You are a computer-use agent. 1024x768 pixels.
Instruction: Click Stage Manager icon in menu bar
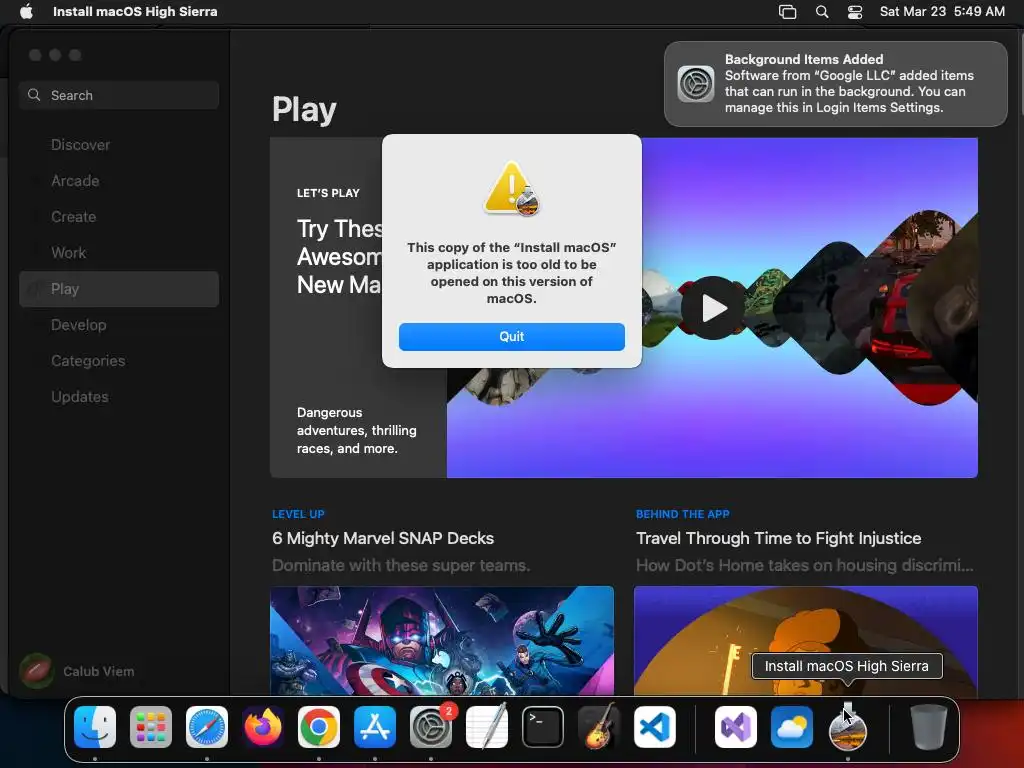(x=788, y=12)
